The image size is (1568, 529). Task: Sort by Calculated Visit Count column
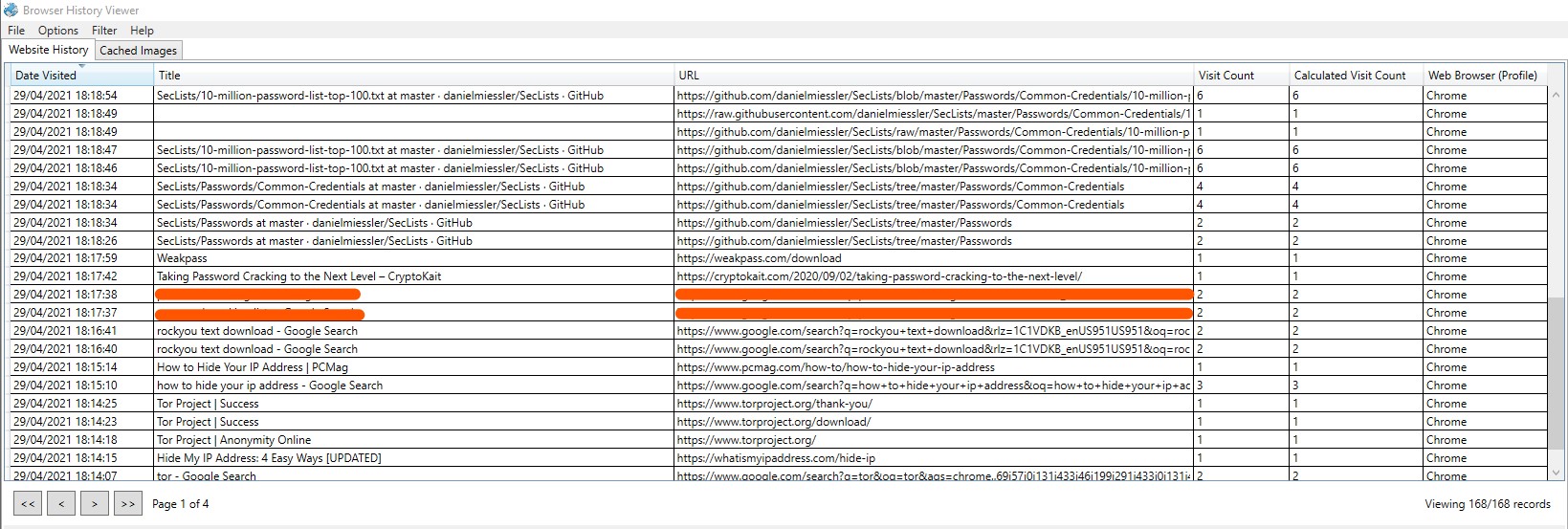click(1349, 76)
